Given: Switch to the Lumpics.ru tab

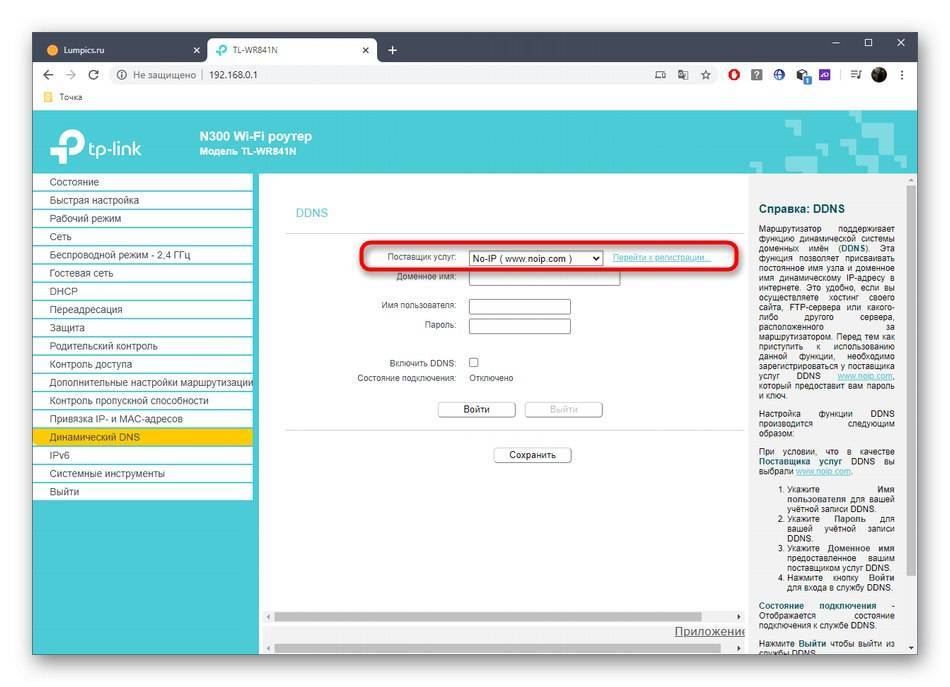Looking at the screenshot, I should tap(121, 50).
